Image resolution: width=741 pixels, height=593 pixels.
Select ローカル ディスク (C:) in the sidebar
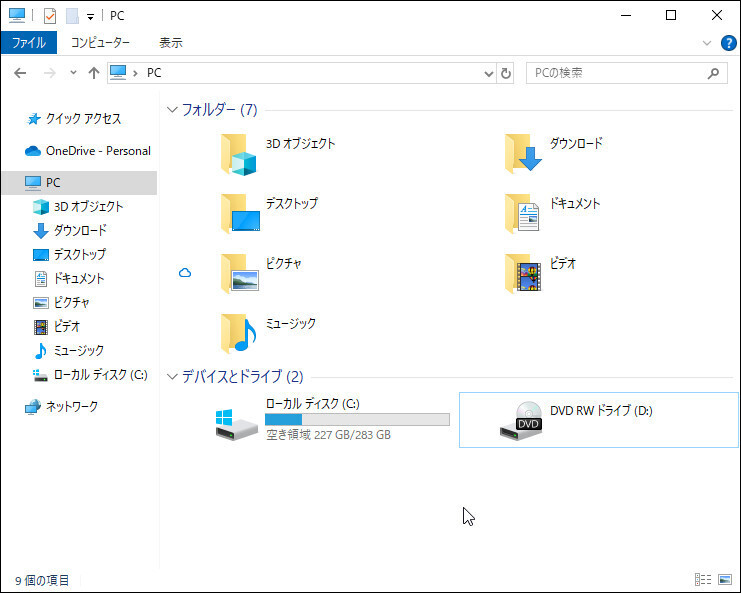tap(90, 375)
